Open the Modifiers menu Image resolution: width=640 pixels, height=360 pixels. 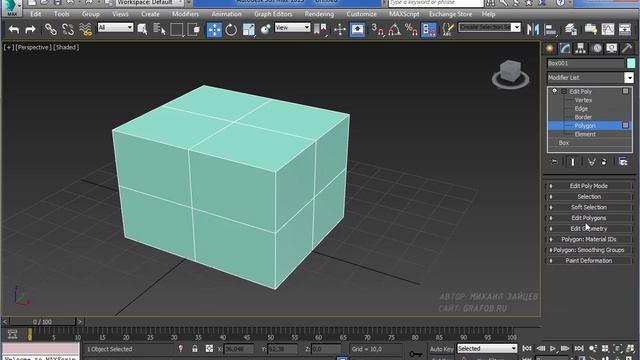[x=185, y=14]
